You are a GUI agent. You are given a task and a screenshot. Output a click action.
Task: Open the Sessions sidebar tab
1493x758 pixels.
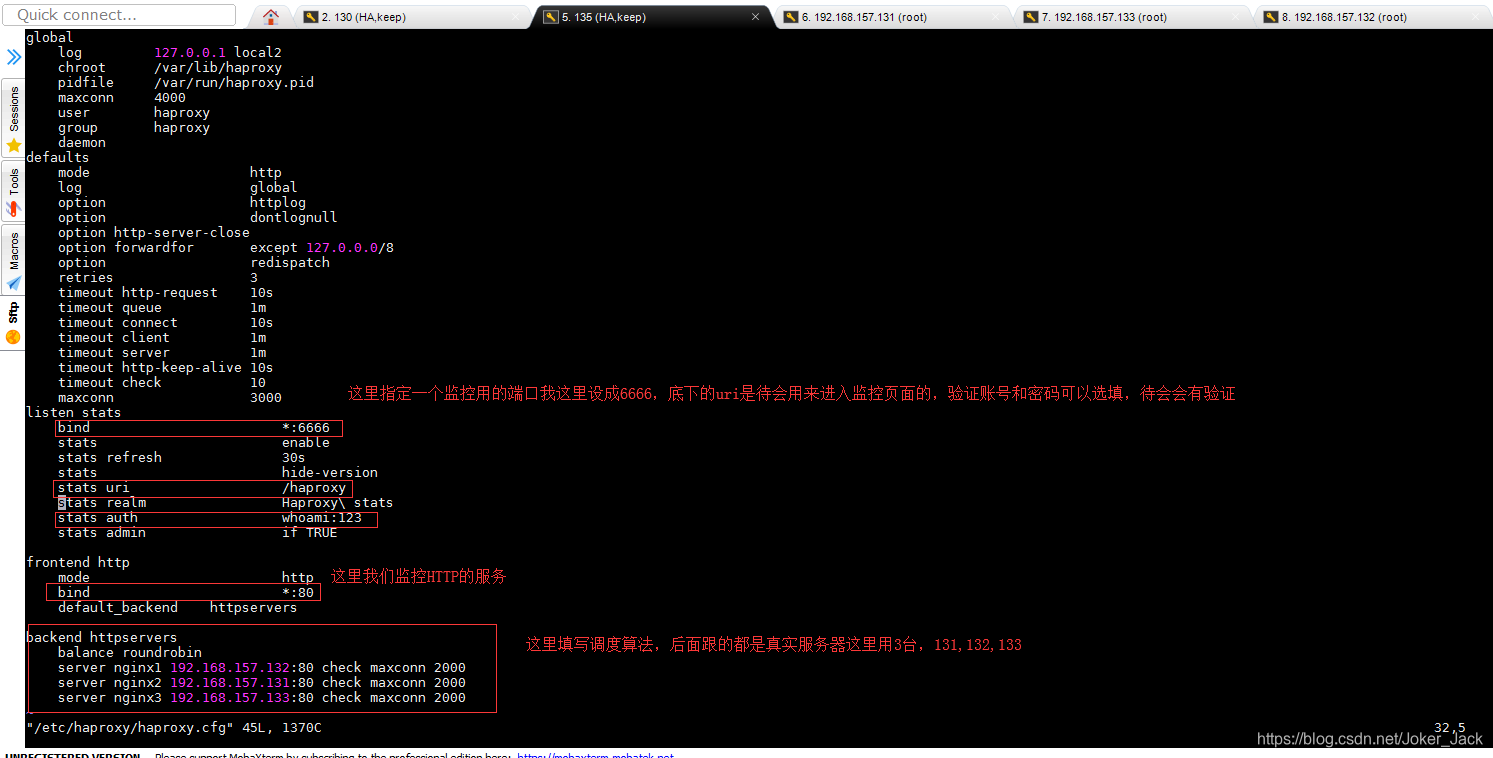click(13, 118)
